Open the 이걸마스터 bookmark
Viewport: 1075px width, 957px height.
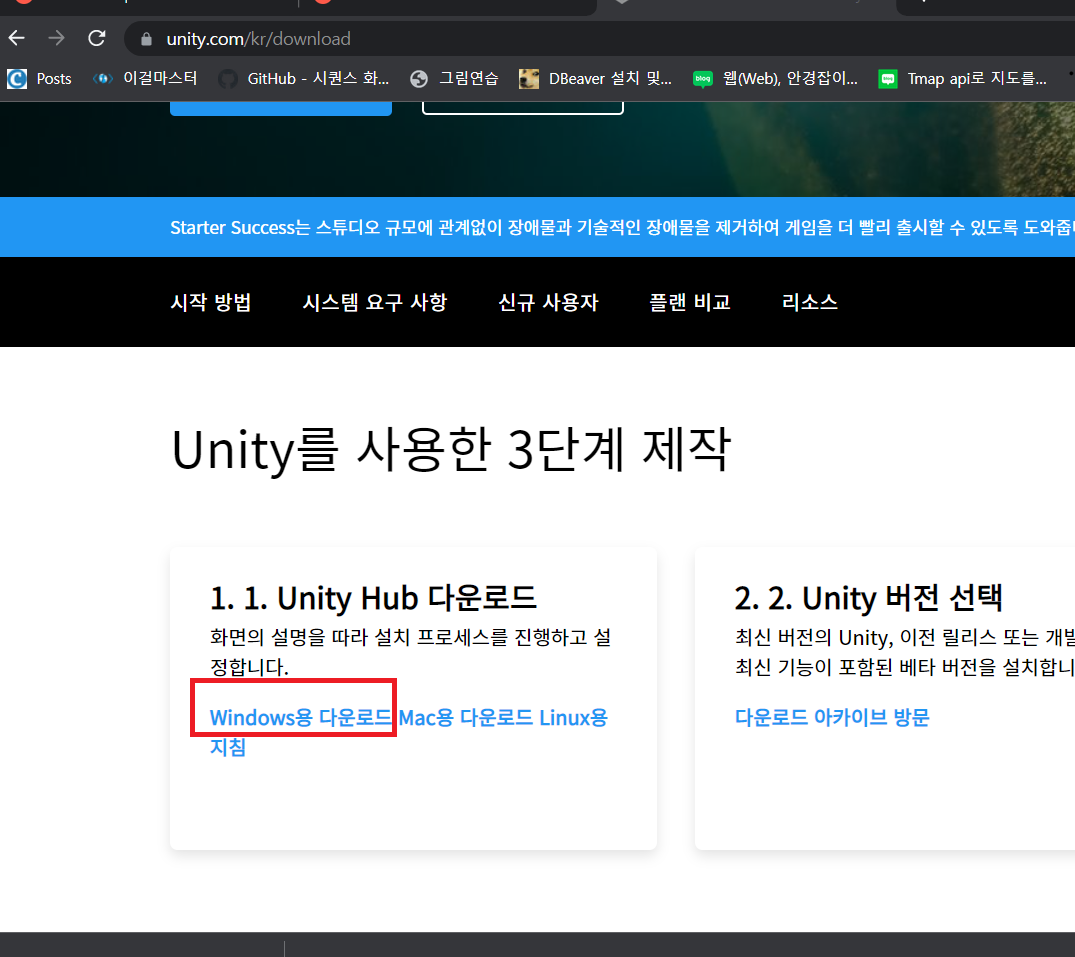point(145,79)
